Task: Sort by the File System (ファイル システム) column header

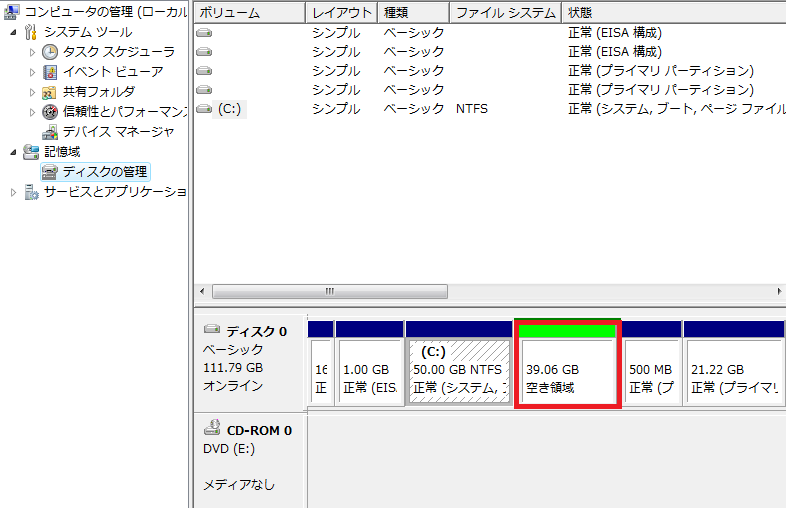Action: click(x=503, y=13)
